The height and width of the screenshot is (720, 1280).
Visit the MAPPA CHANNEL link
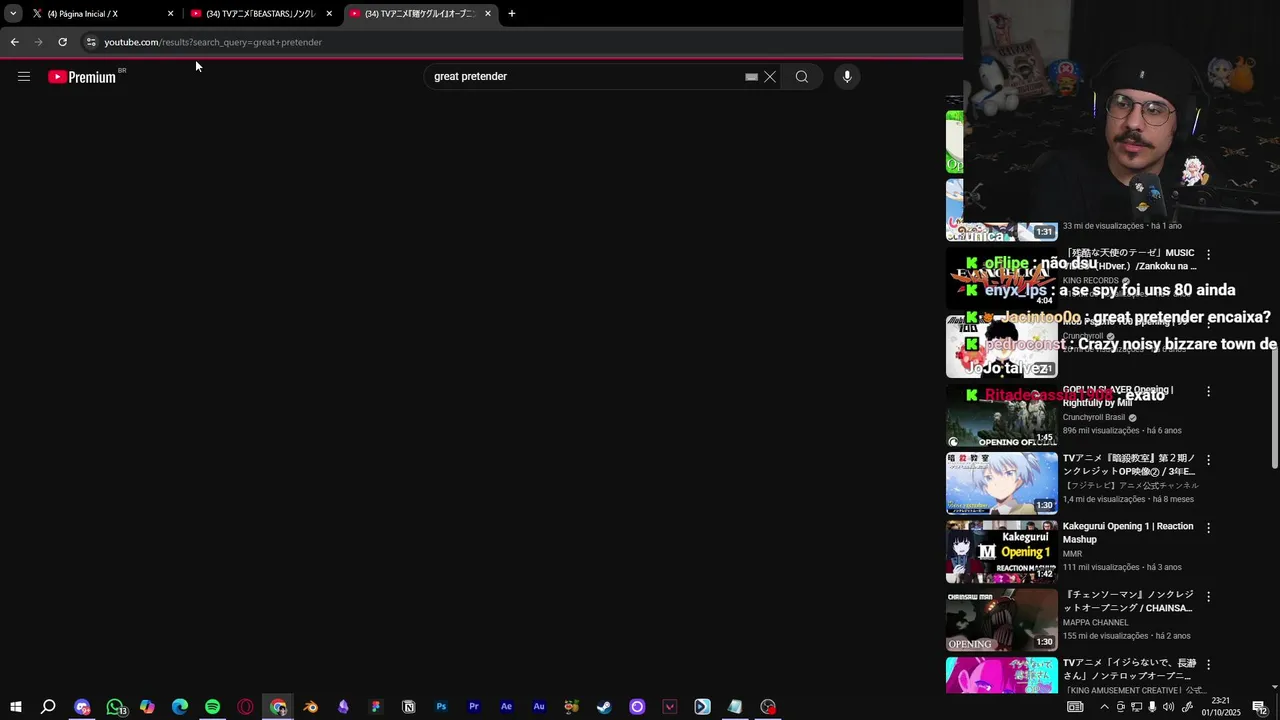tap(1096, 622)
